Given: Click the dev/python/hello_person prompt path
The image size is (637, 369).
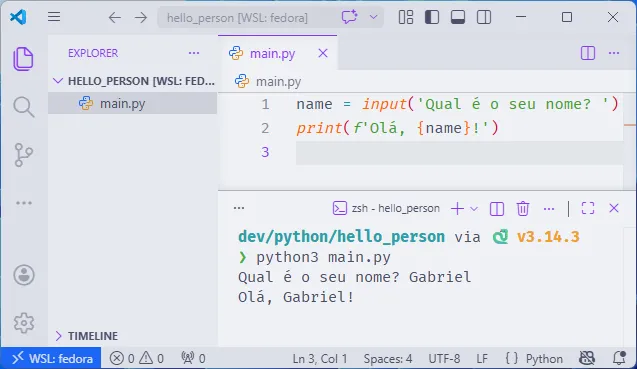Looking at the screenshot, I should [341, 237].
